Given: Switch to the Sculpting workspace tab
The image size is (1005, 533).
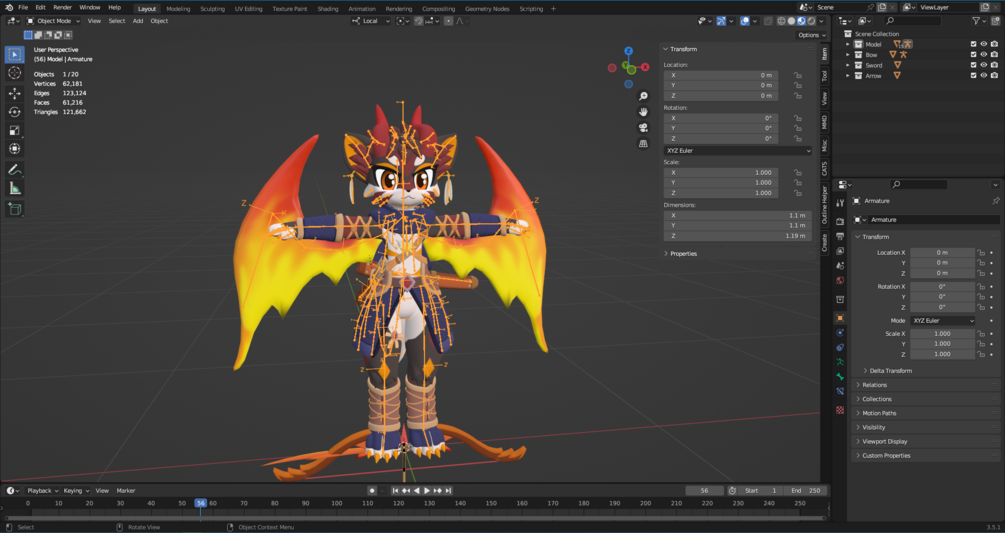Looking at the screenshot, I should coord(212,9).
